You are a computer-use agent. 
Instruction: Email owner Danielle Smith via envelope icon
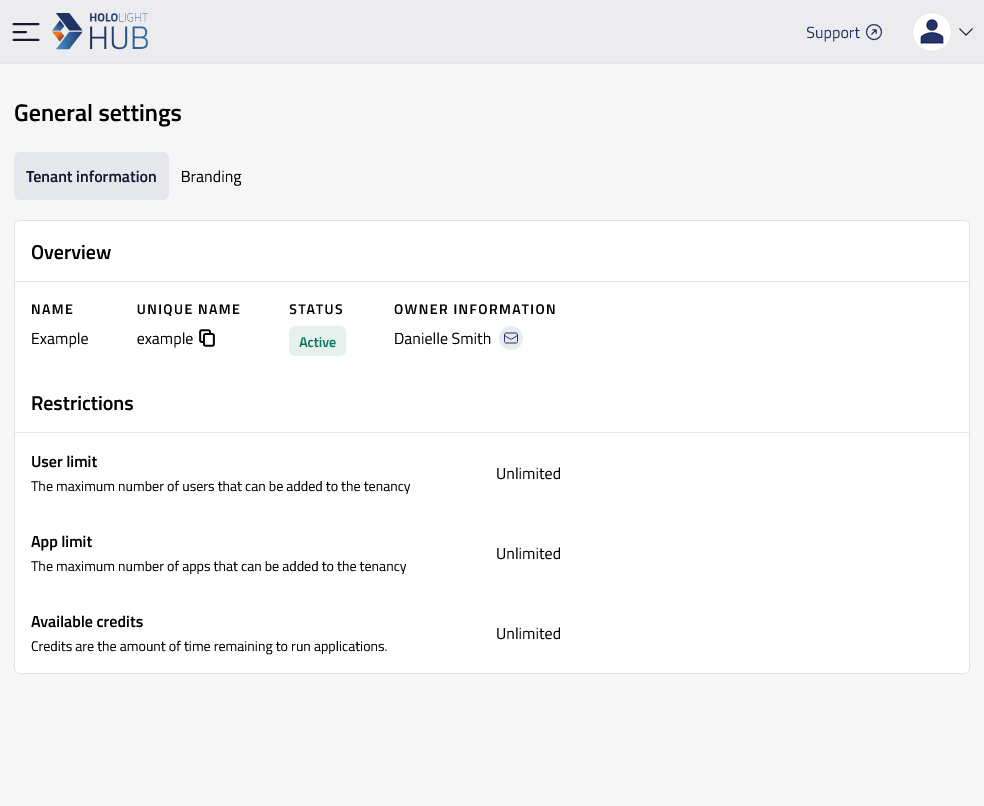[511, 338]
